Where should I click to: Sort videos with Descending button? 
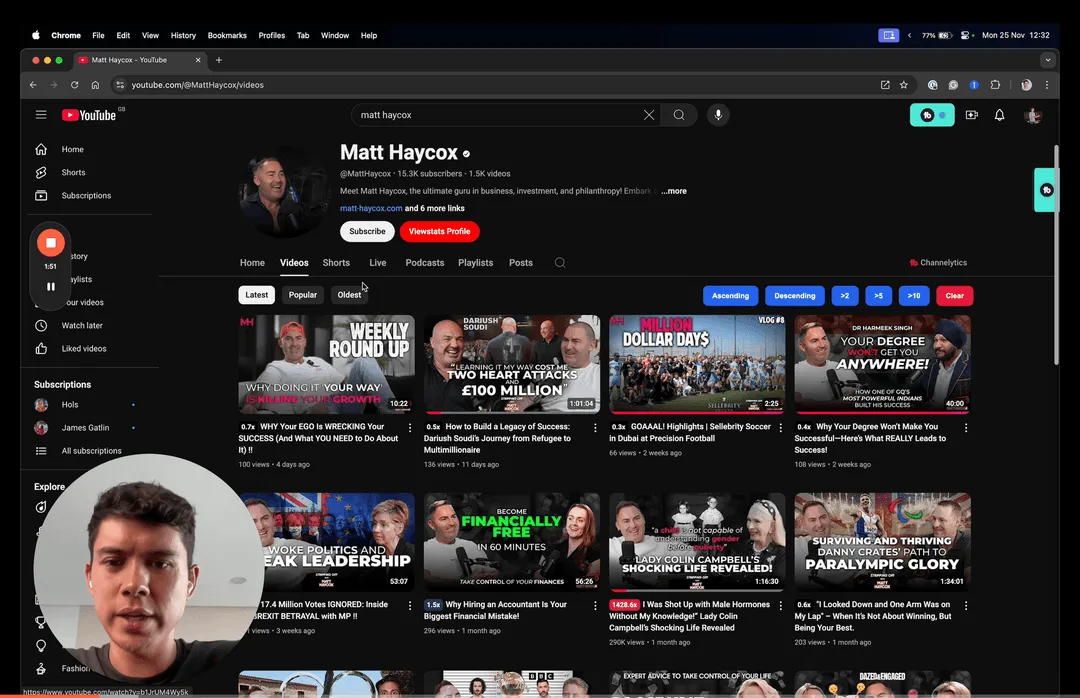coord(794,296)
